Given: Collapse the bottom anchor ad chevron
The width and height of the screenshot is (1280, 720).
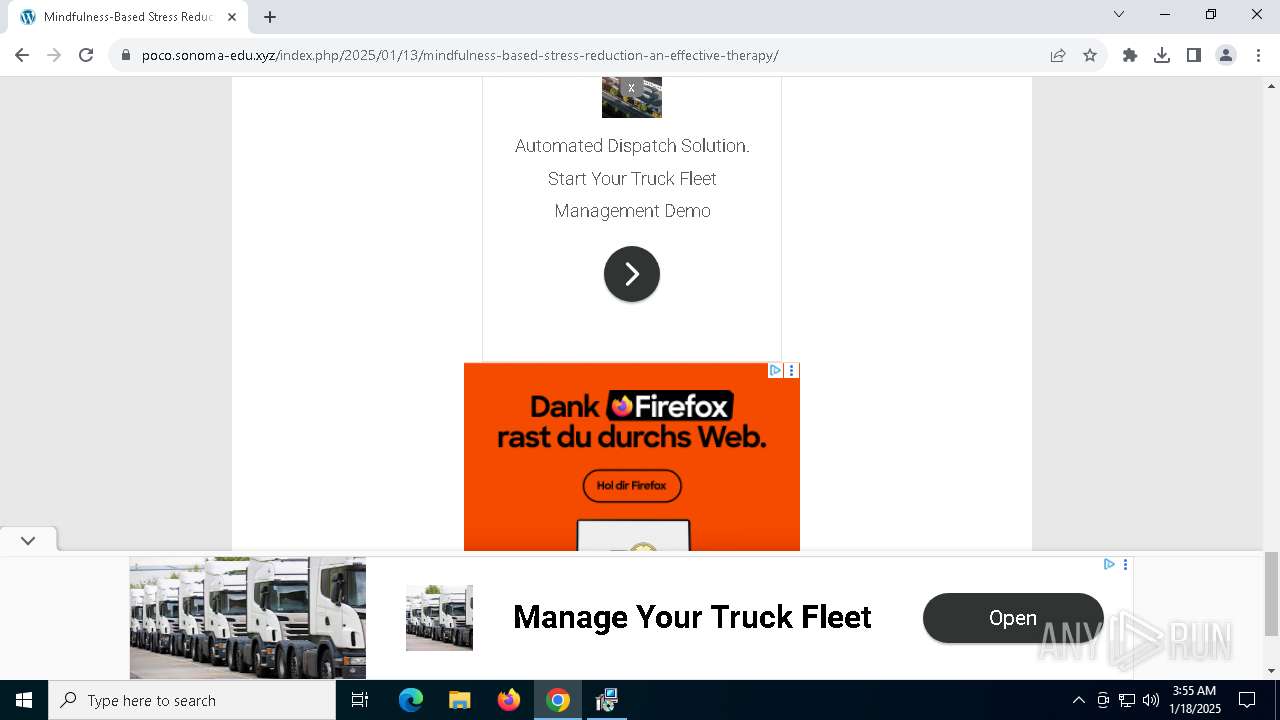Looking at the screenshot, I should pyautogui.click(x=28, y=540).
